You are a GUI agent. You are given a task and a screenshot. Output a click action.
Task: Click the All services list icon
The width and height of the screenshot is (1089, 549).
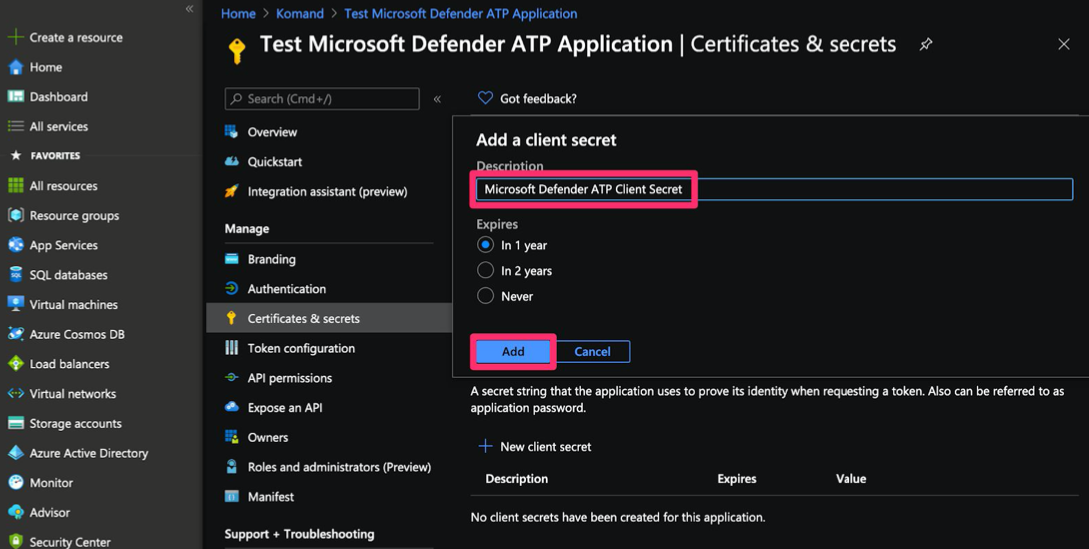click(15, 126)
